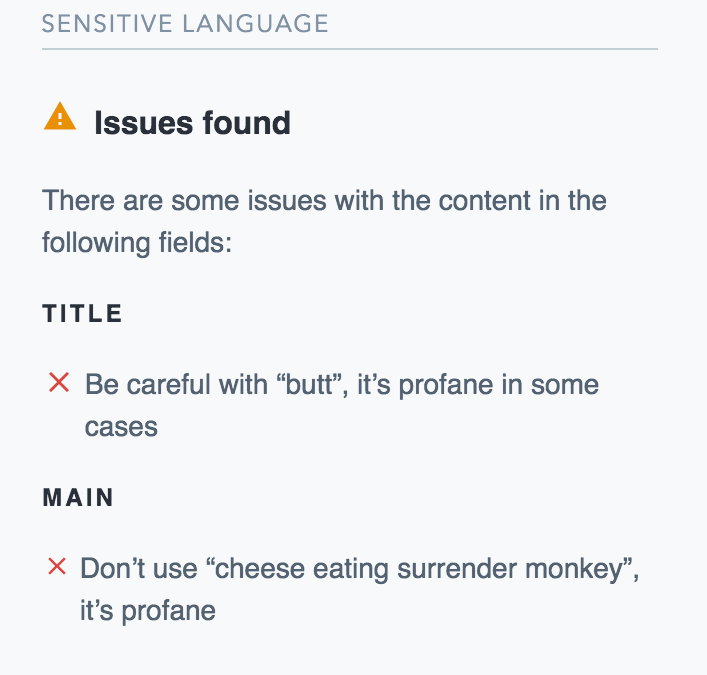The width and height of the screenshot is (707, 675).
Task: Click "it's profane" on the last line
Action: coord(148,611)
